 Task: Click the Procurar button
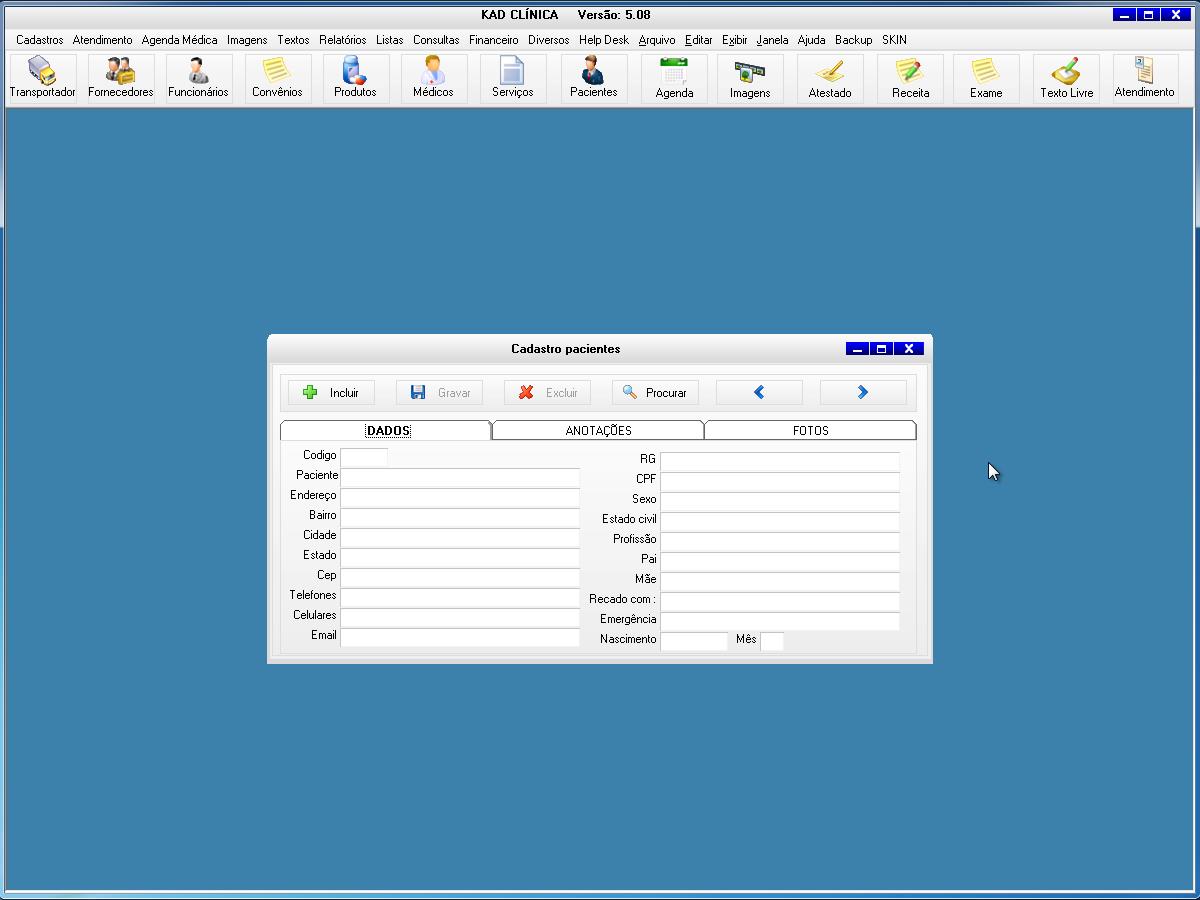click(x=655, y=393)
